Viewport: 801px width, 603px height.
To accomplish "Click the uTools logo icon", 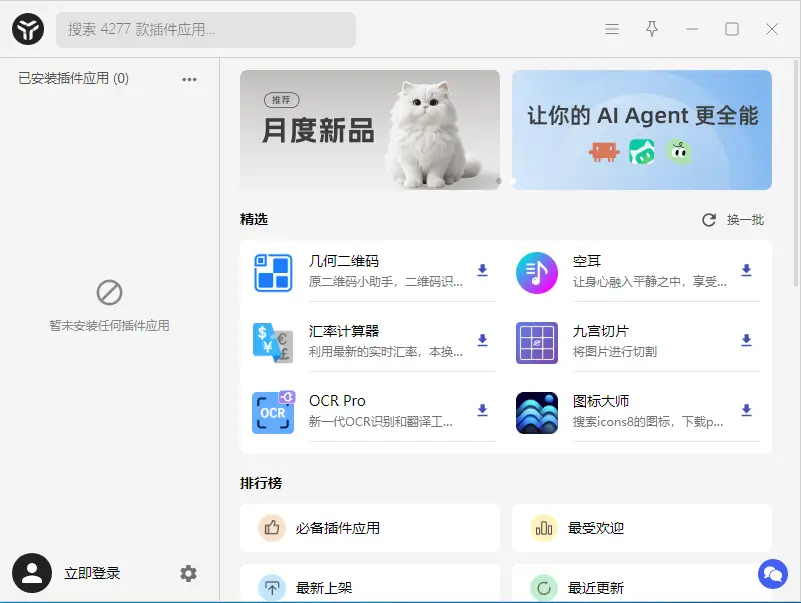I will [28, 29].
